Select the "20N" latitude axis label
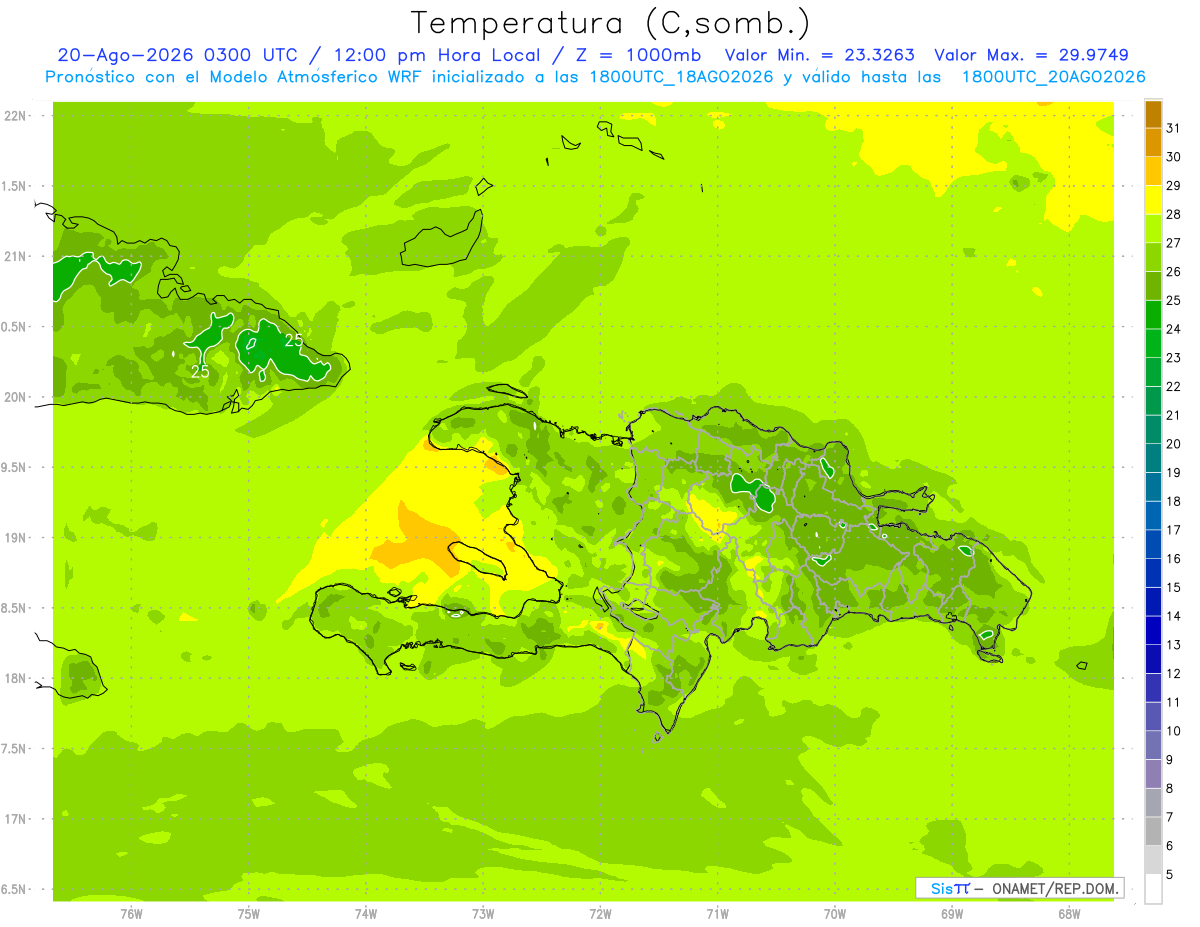This screenshot has width=1200, height=927. 15,397
